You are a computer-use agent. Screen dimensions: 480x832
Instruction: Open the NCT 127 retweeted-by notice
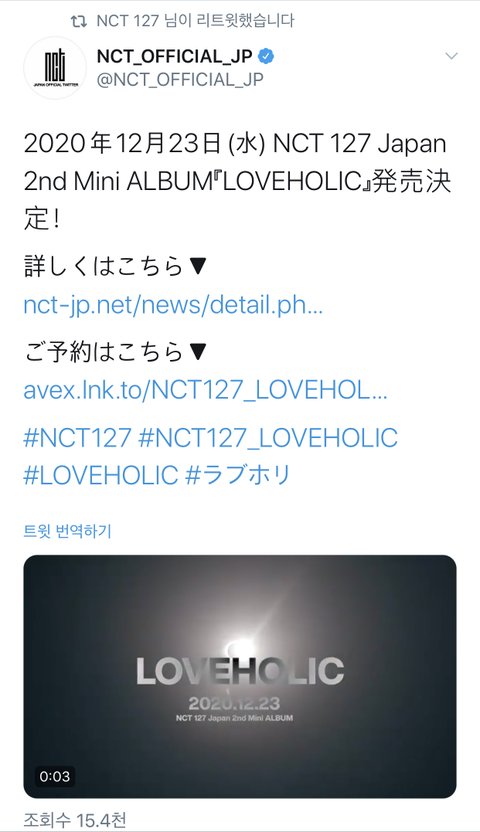195,21
